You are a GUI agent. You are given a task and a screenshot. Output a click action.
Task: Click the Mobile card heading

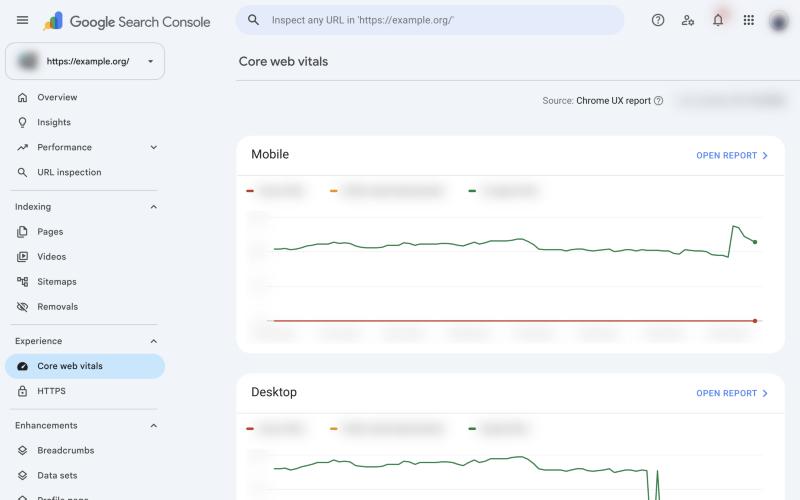tap(270, 155)
